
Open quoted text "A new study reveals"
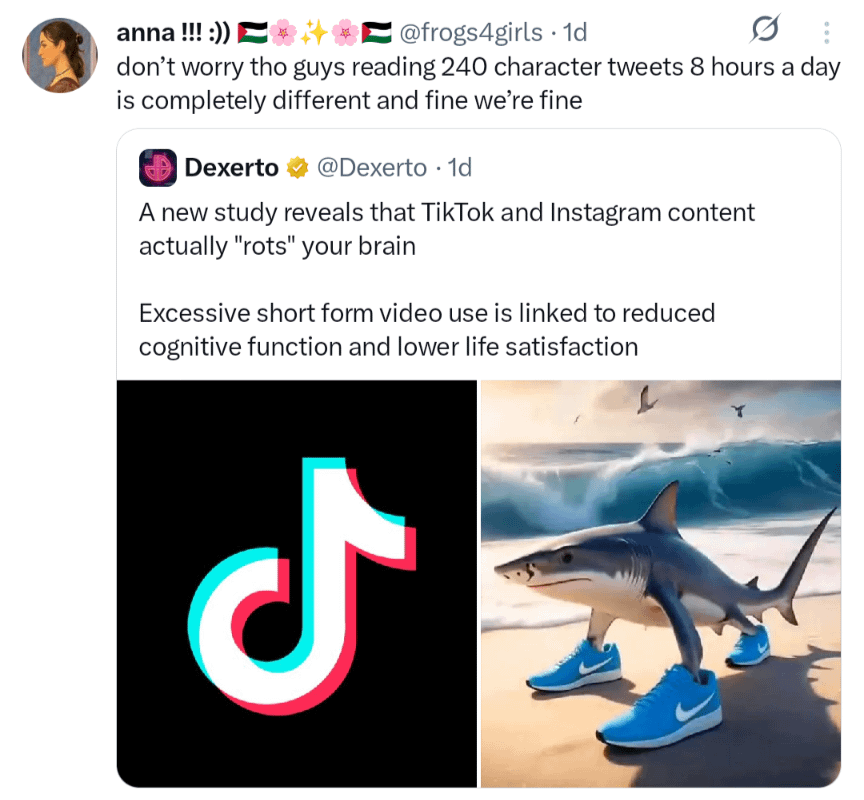point(446,228)
